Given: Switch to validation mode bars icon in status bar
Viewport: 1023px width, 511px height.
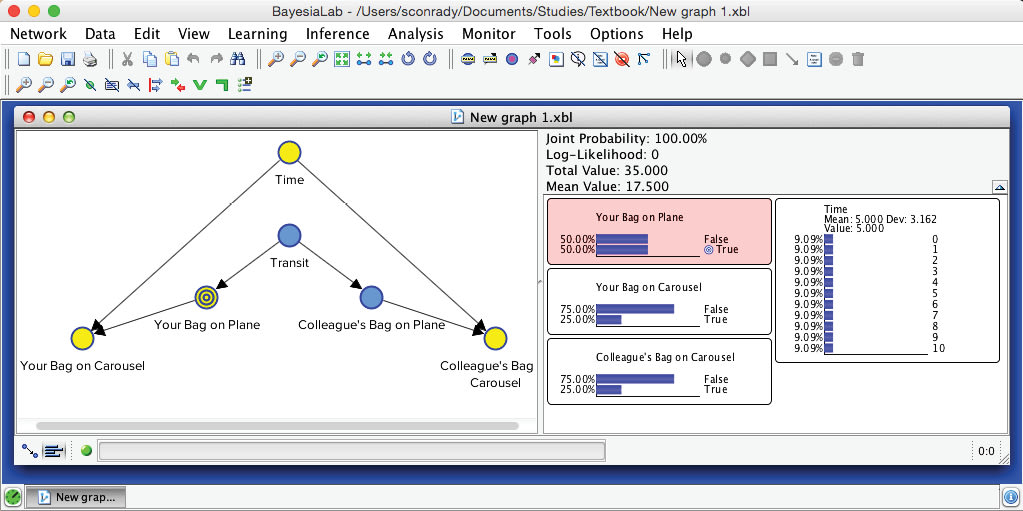Looking at the screenshot, I should pos(53,451).
